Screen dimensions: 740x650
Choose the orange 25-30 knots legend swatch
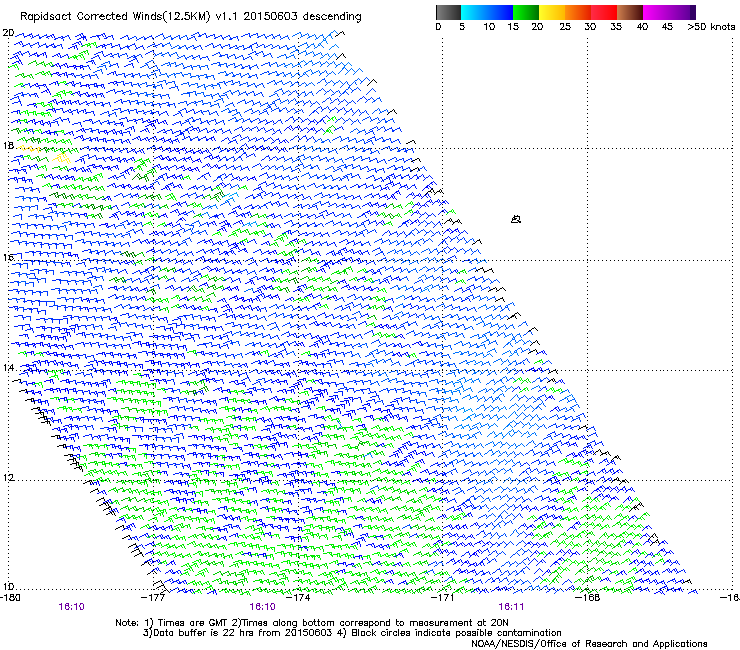coord(578,12)
